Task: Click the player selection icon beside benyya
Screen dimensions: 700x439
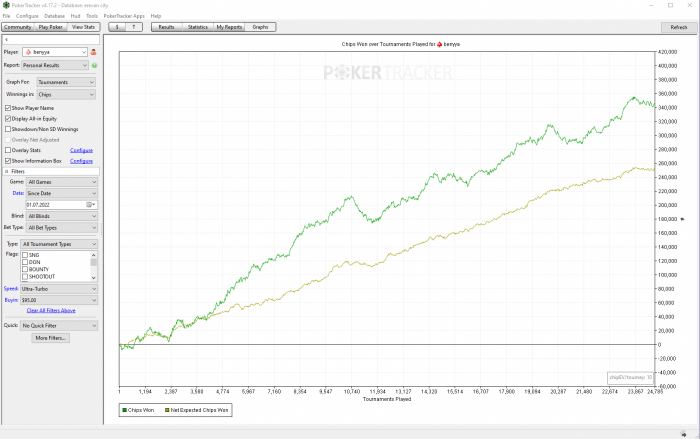Action: tap(94, 52)
